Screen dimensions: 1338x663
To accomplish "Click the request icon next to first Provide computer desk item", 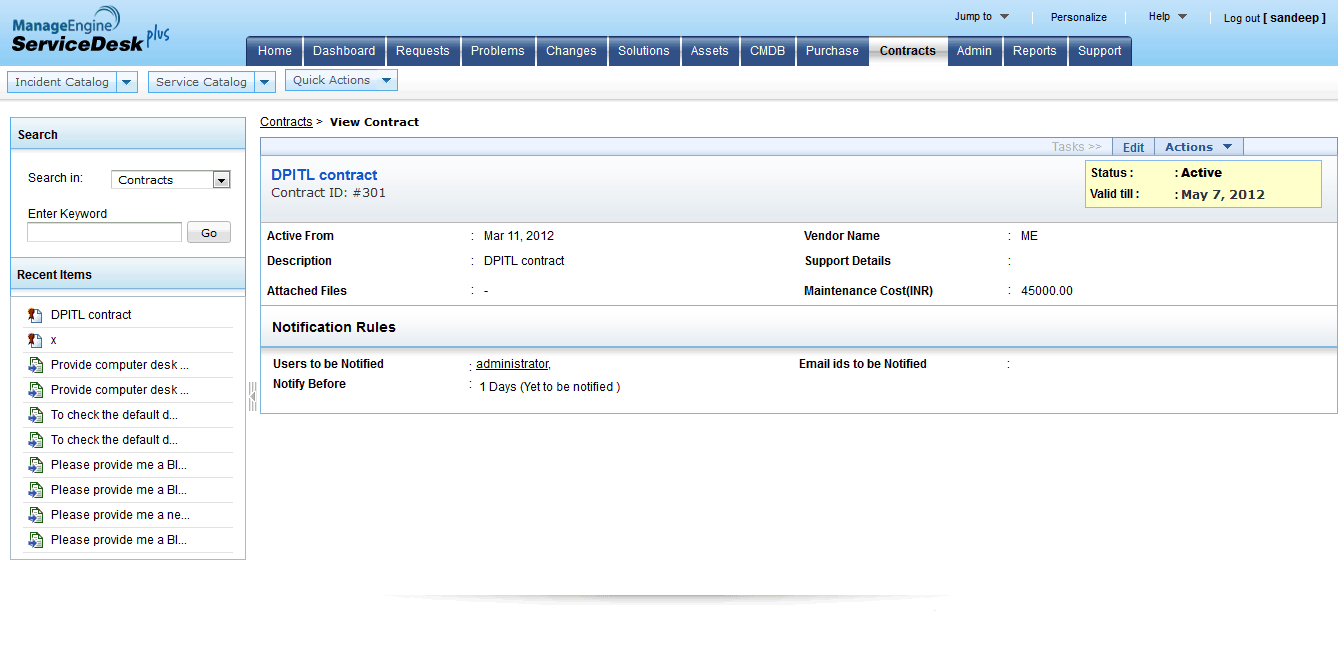I will tap(35, 365).
